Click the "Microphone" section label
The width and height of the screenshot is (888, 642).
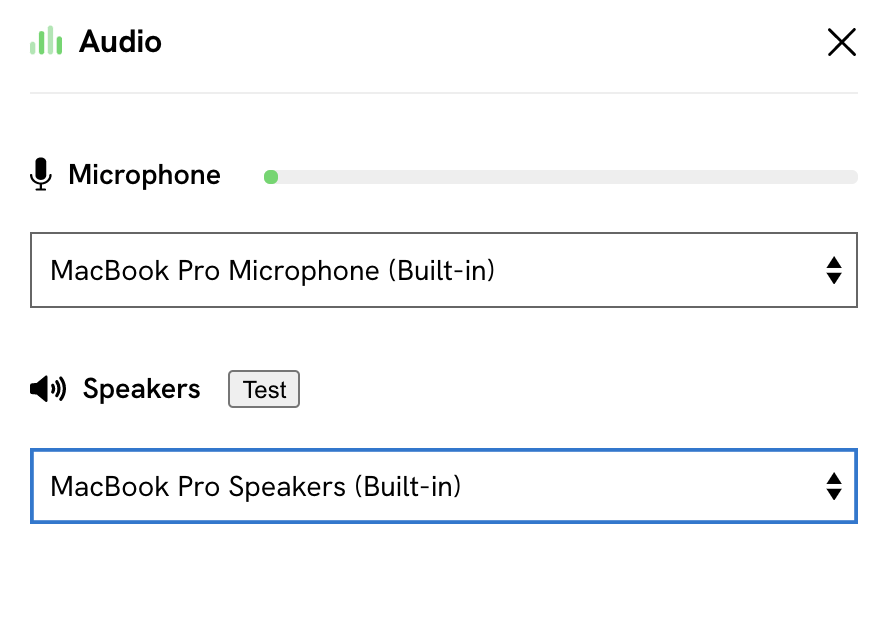(144, 175)
